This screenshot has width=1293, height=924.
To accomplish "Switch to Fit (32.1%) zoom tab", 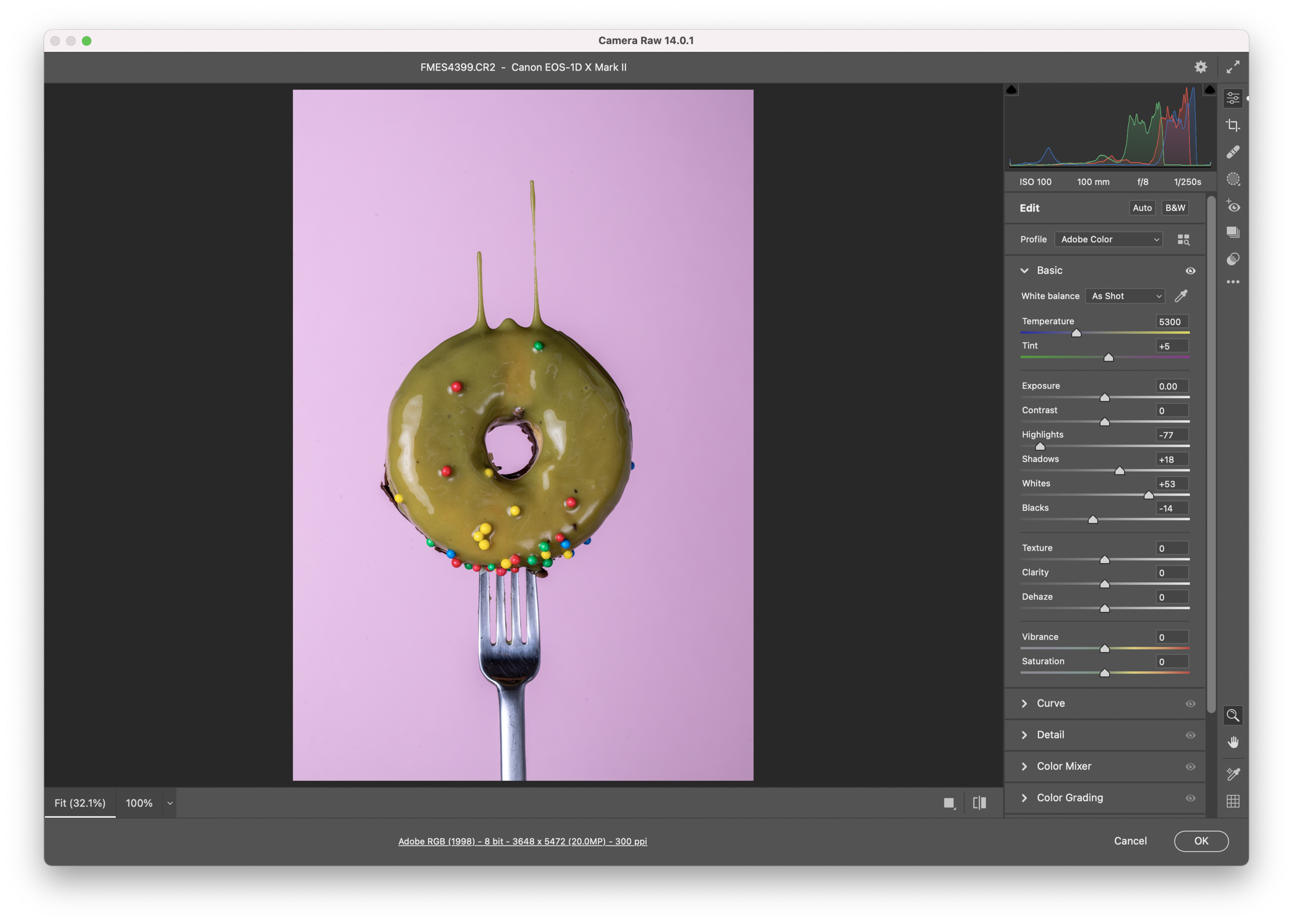I will [x=80, y=803].
